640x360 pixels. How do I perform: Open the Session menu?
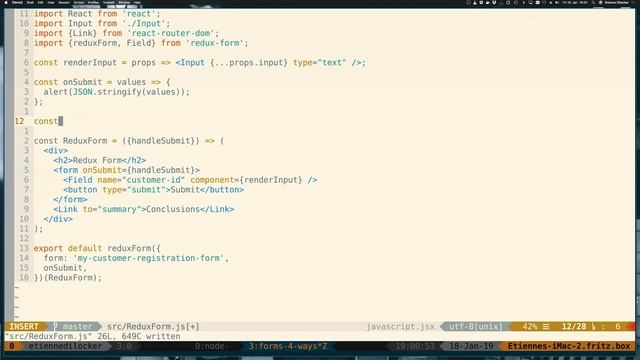pos(64,2)
